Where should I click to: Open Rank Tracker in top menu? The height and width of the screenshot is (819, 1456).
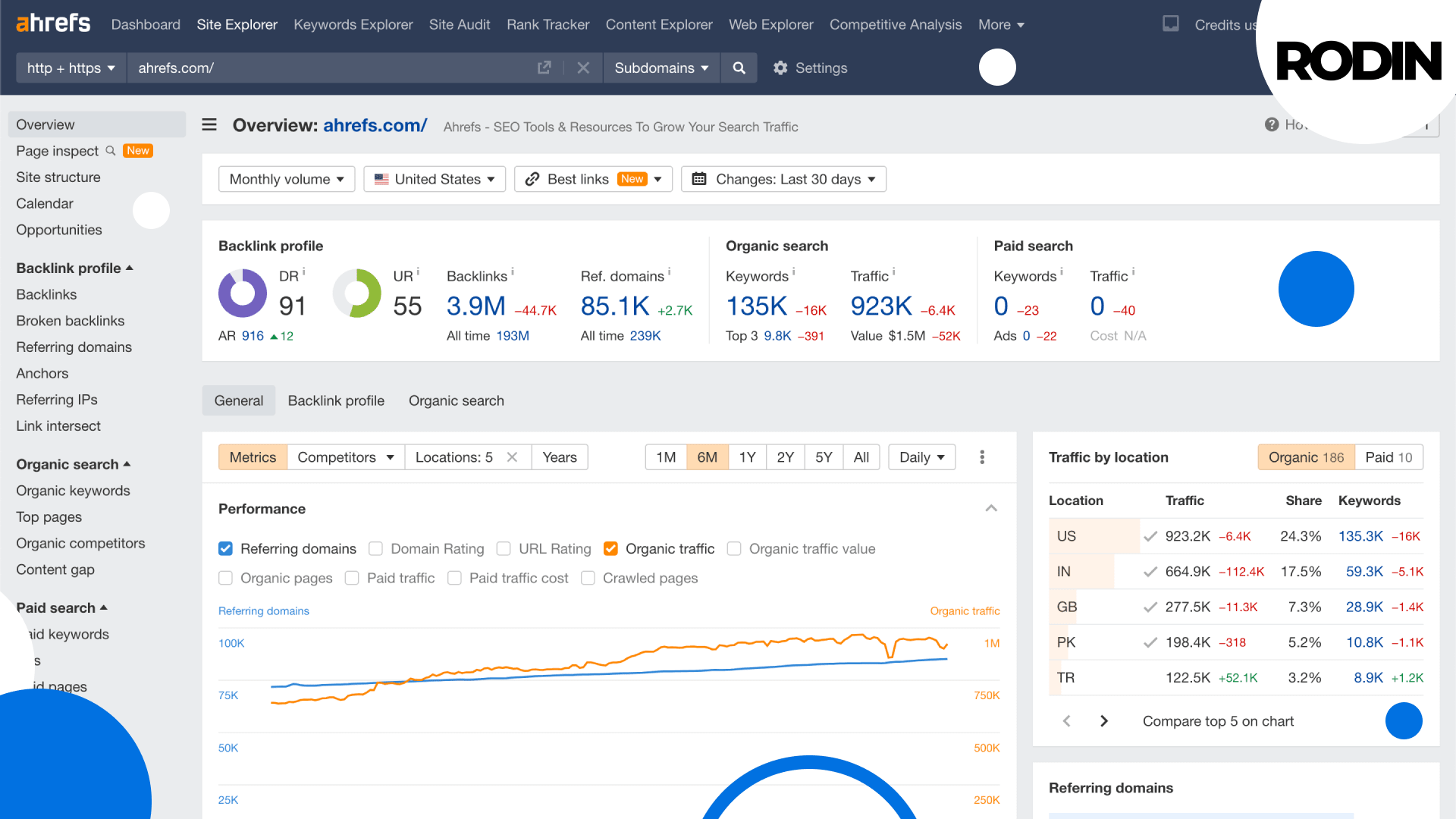coord(548,24)
